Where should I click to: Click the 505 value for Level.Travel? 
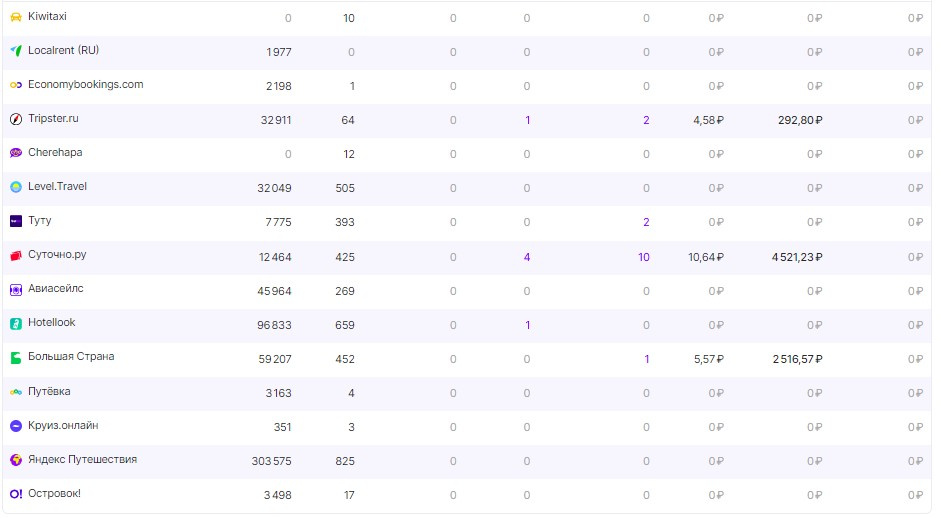coord(345,188)
